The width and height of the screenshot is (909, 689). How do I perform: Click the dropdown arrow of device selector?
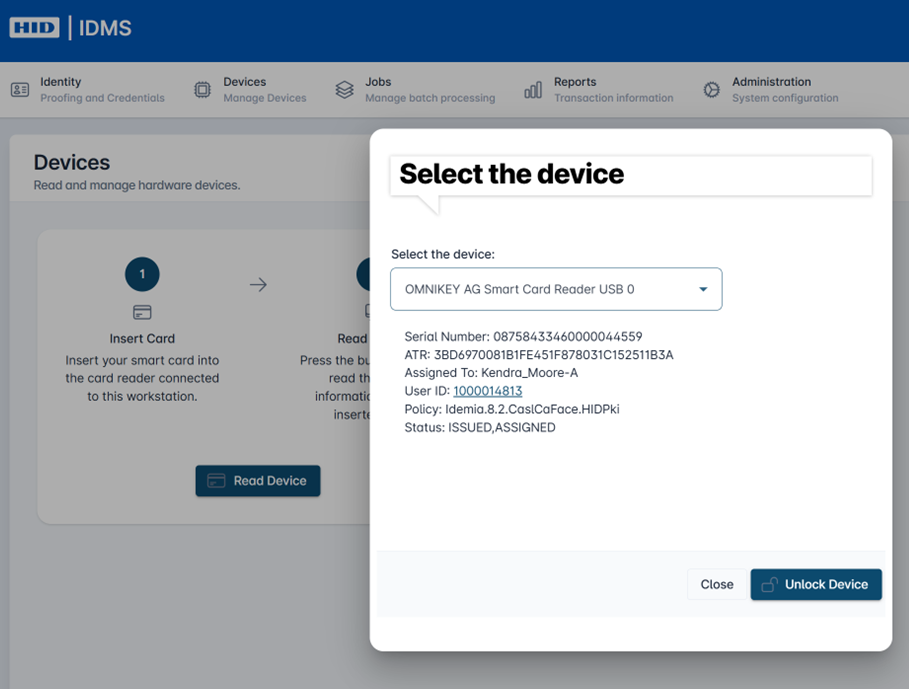pyautogui.click(x=703, y=289)
